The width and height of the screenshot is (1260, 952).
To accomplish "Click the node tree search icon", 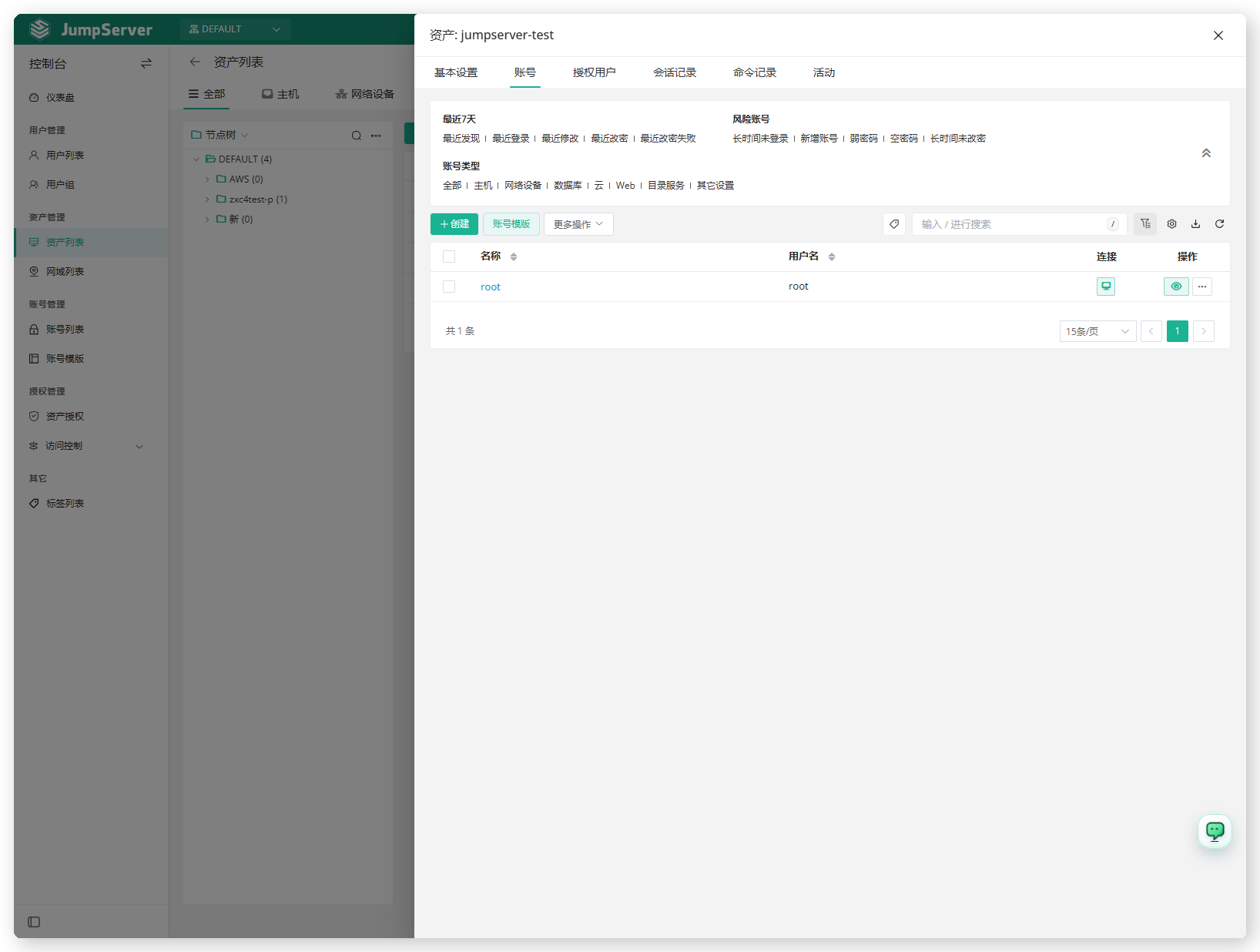I will (357, 136).
